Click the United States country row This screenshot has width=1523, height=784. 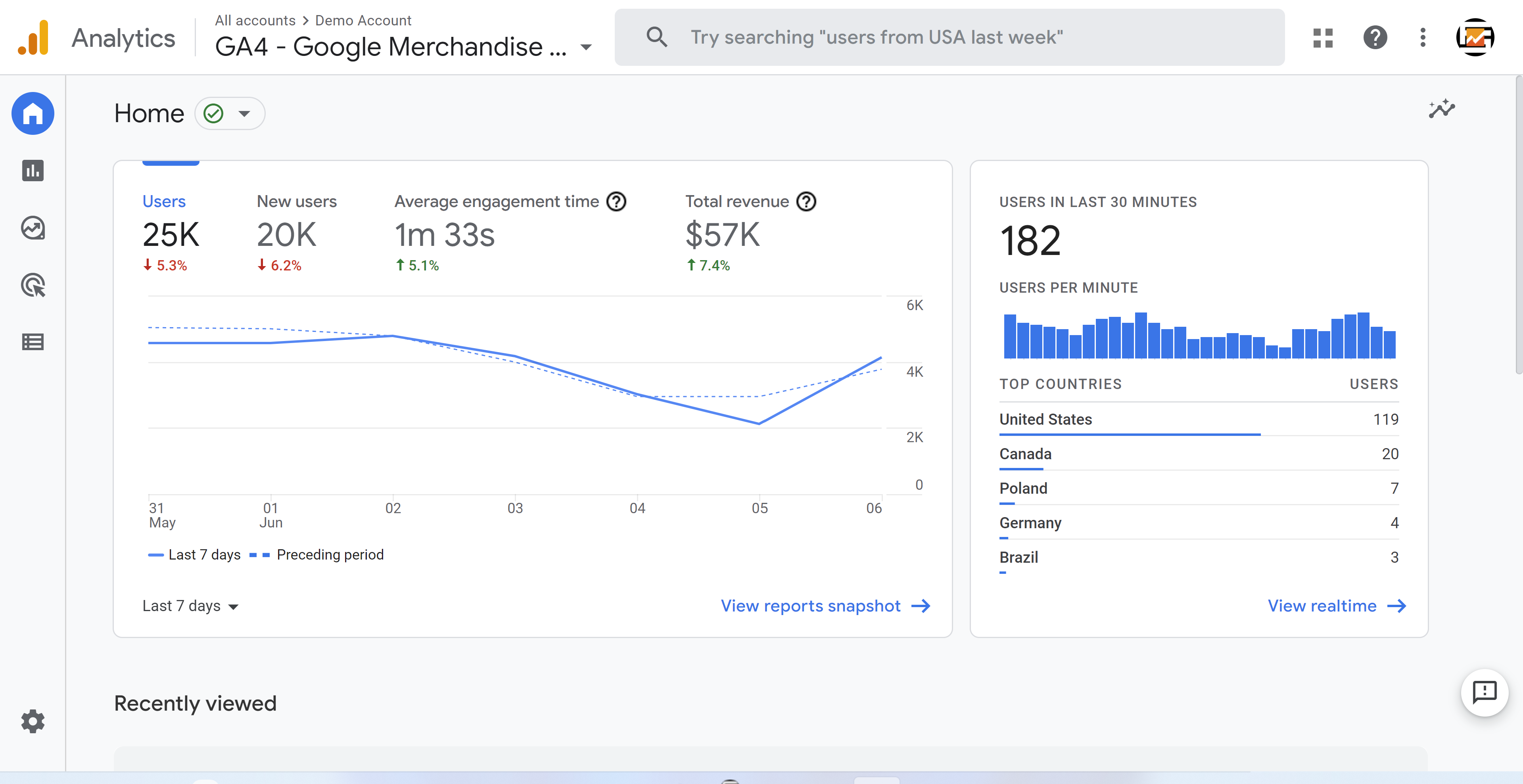click(1199, 419)
